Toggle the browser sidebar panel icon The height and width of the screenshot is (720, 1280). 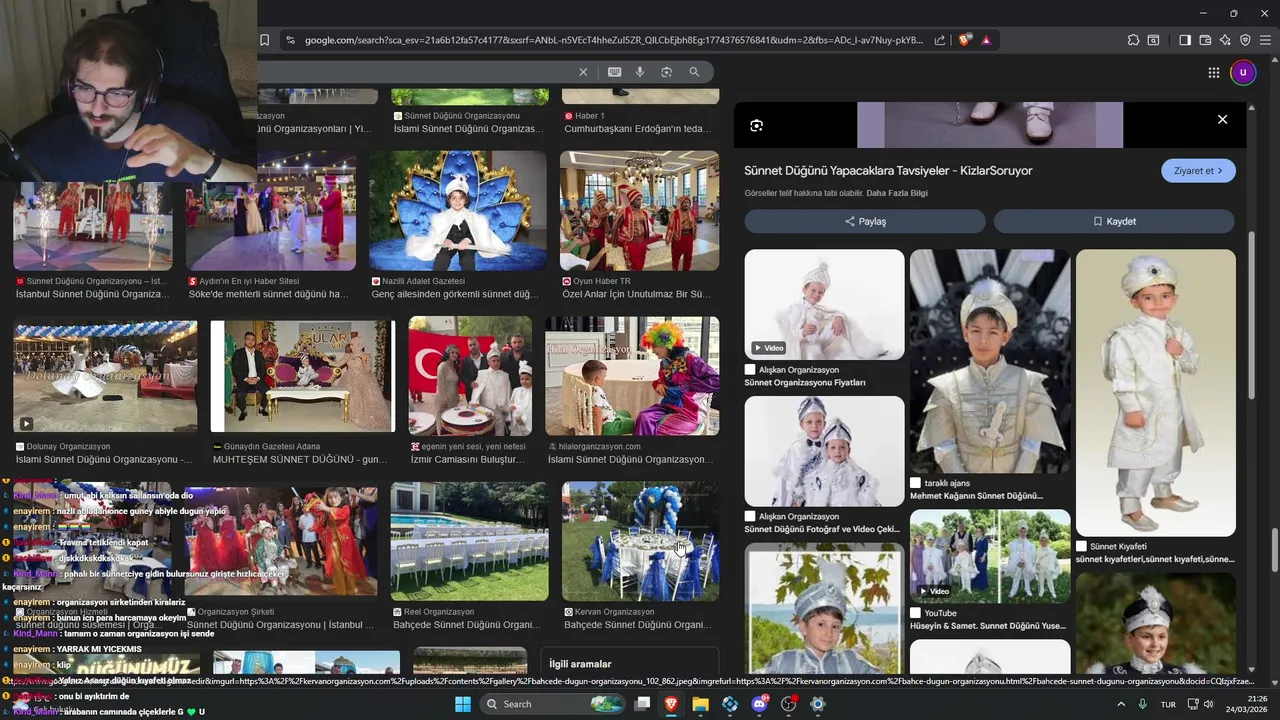click(x=1185, y=40)
